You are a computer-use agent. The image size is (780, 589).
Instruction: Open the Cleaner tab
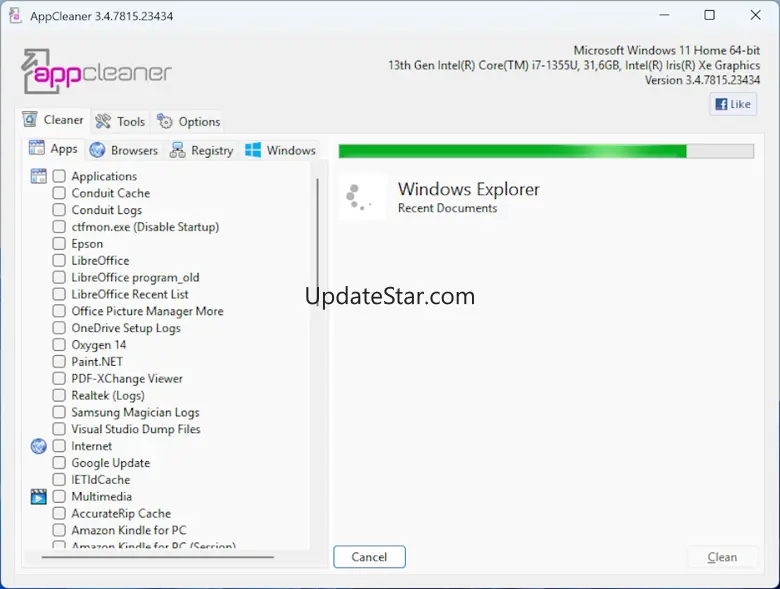53,120
